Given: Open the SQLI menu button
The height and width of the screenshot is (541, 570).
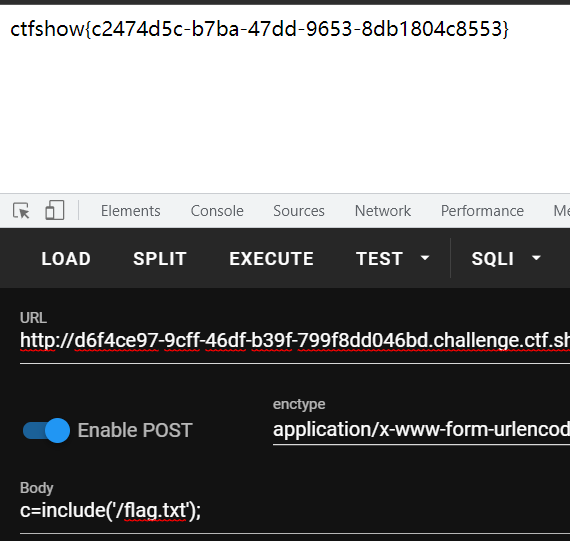Looking at the screenshot, I should [x=506, y=259].
